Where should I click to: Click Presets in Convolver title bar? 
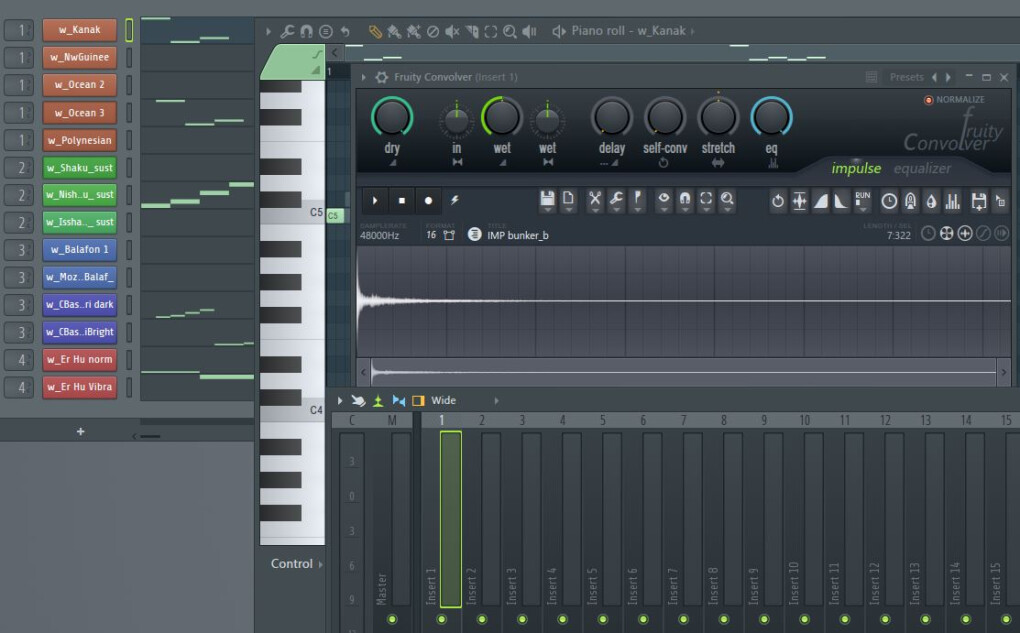click(x=906, y=77)
